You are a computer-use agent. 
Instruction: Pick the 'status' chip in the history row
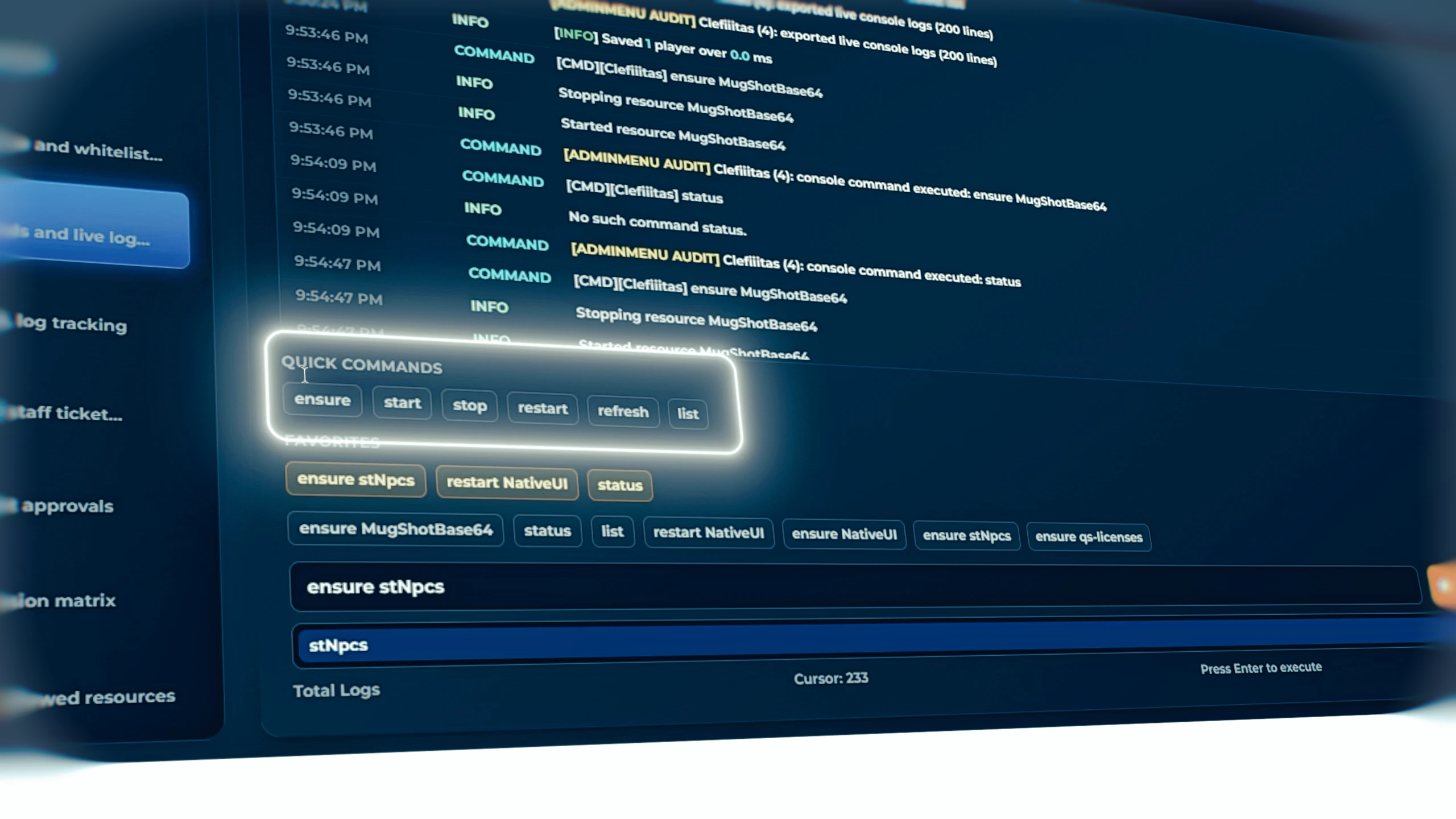[x=547, y=531]
